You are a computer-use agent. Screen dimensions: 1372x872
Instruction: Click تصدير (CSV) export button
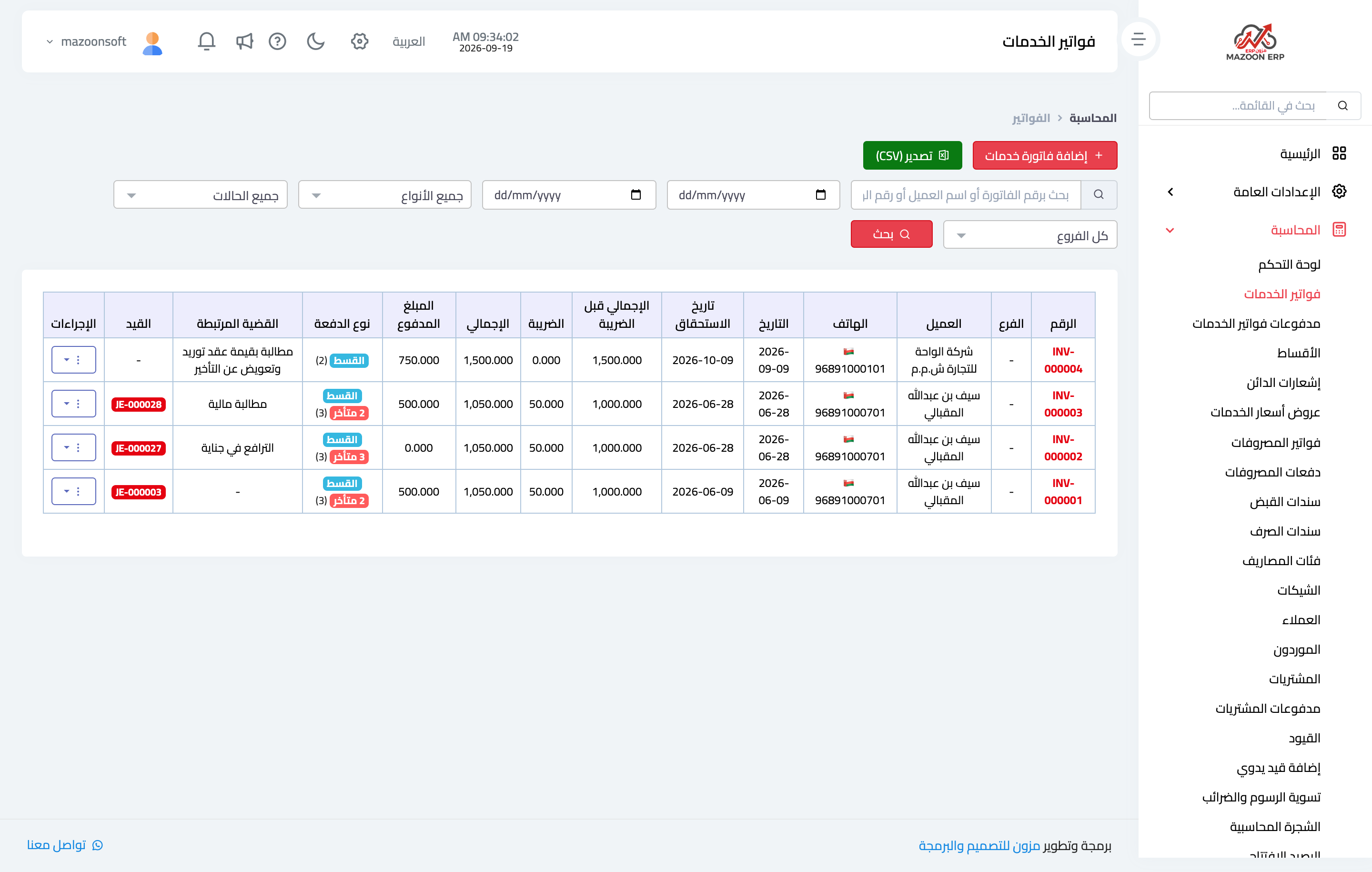[x=912, y=156]
